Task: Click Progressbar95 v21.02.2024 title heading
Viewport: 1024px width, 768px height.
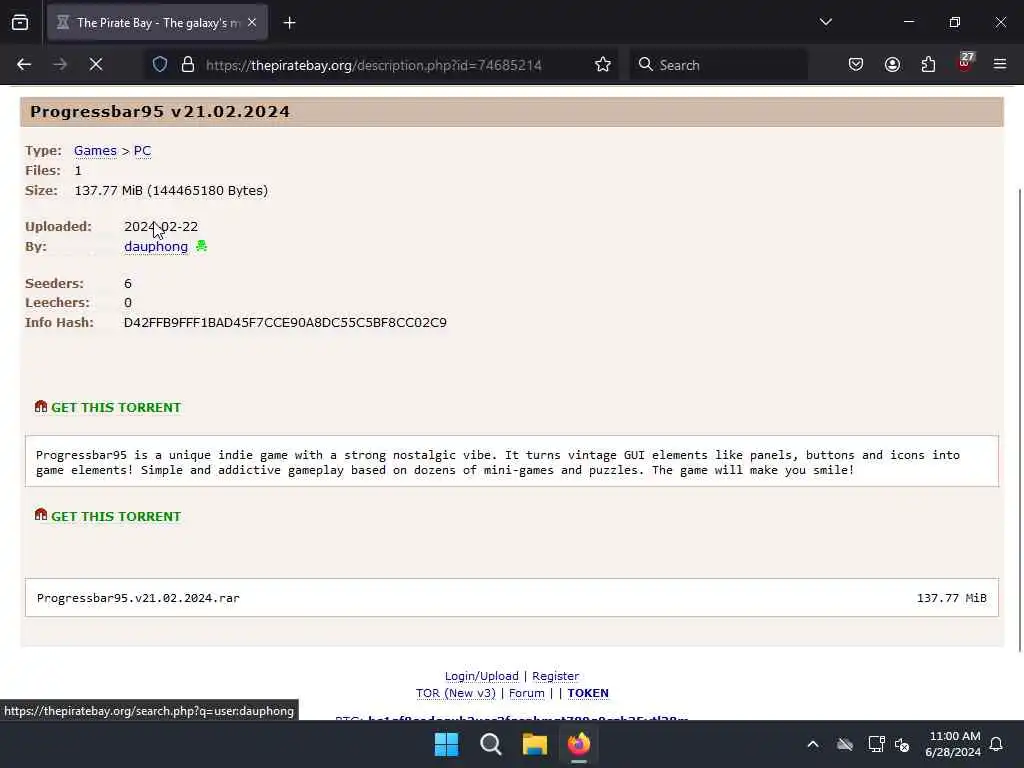Action: pos(160,112)
